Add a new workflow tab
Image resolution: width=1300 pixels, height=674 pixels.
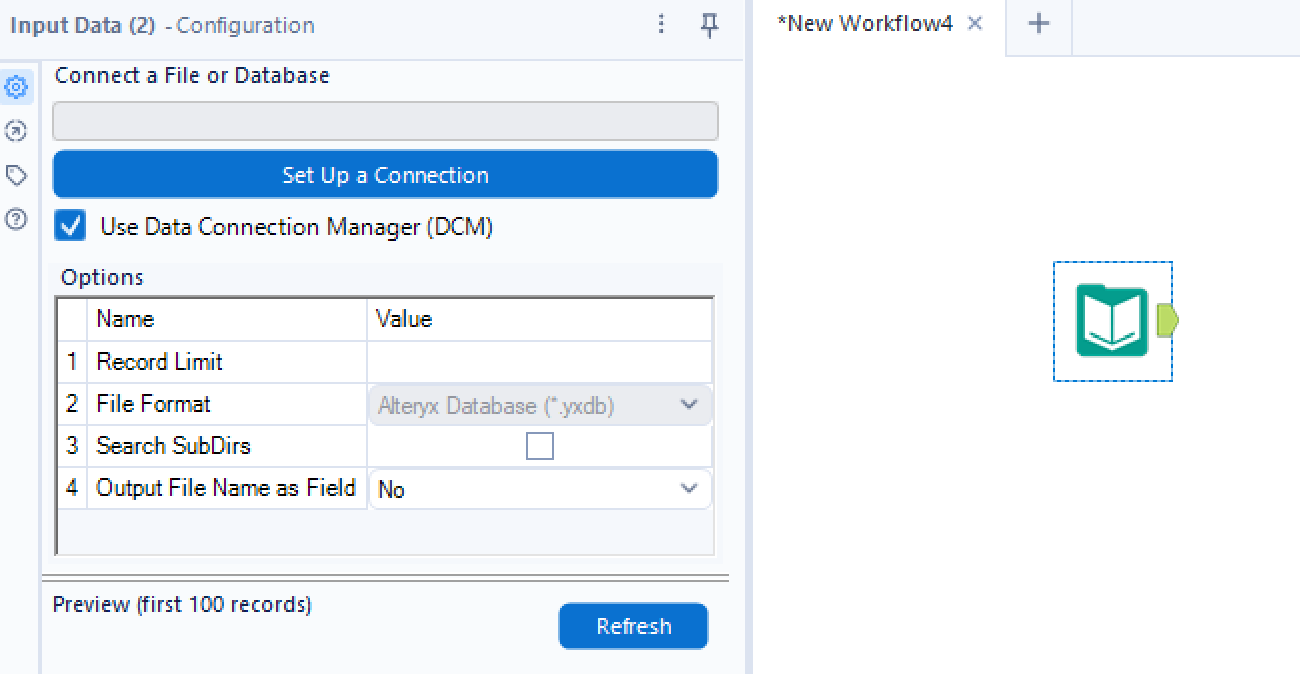point(1039,23)
